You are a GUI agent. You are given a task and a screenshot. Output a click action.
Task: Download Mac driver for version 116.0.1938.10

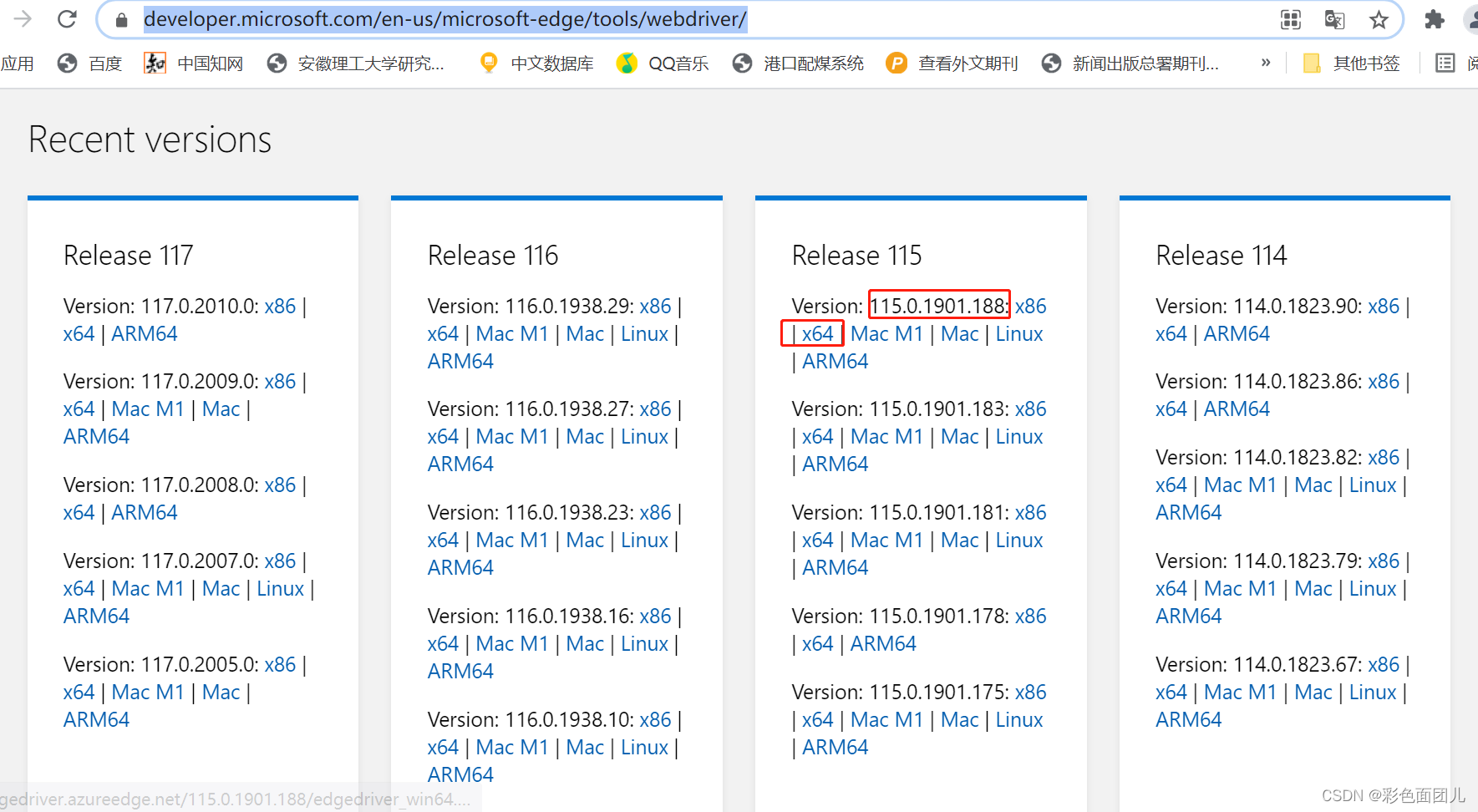tap(585, 748)
